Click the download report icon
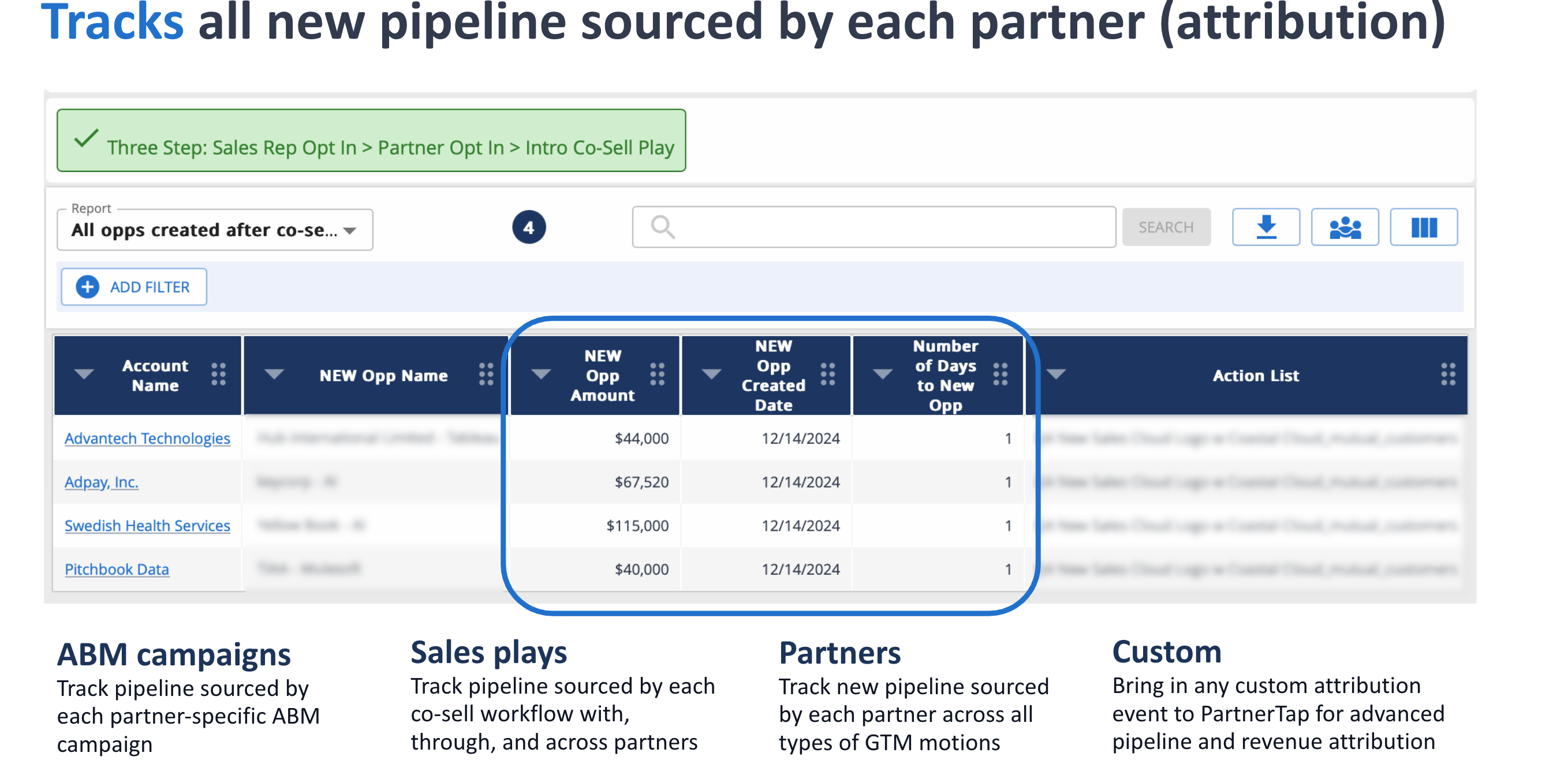1568x764 pixels. coord(1265,227)
